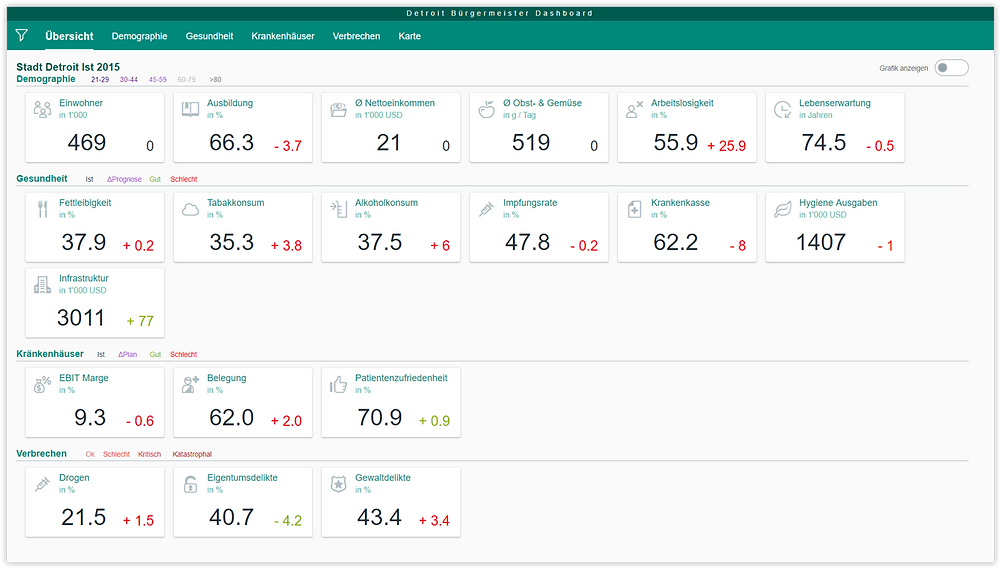Click the Belegung patient icon
This screenshot has width=1000, height=569.
190,384
